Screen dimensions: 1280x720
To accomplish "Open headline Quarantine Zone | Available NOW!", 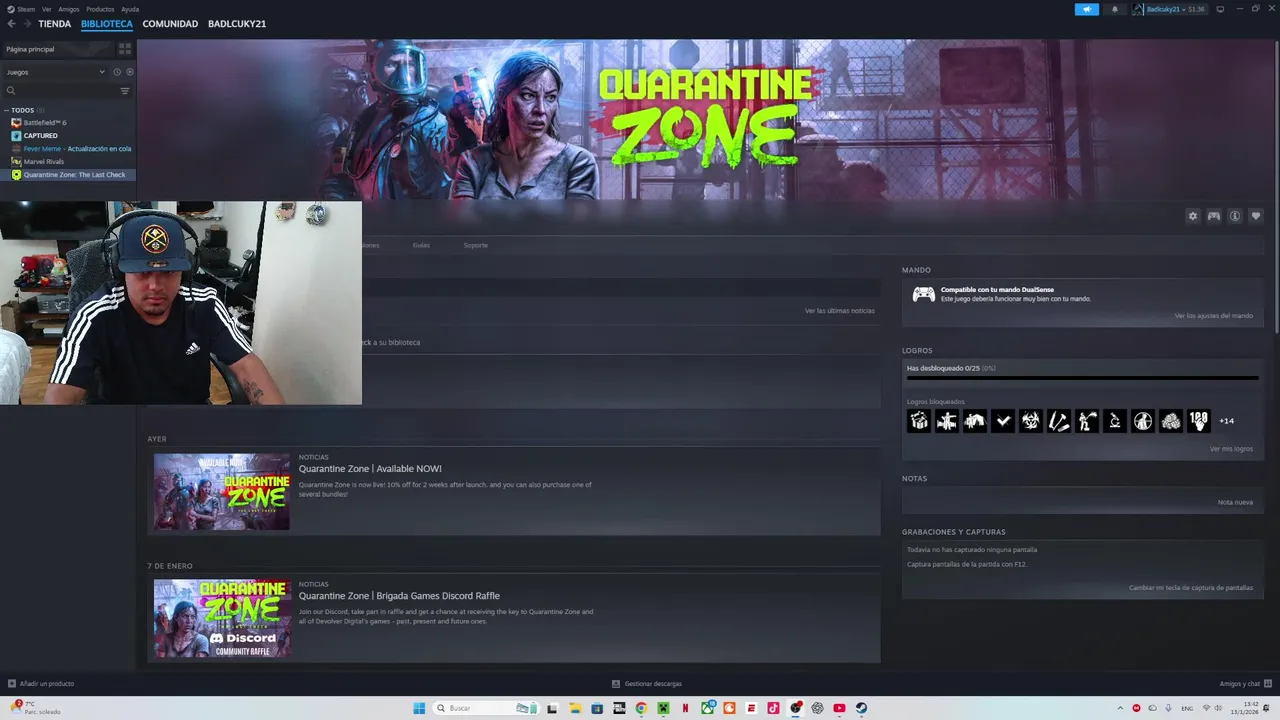I will [370, 469].
